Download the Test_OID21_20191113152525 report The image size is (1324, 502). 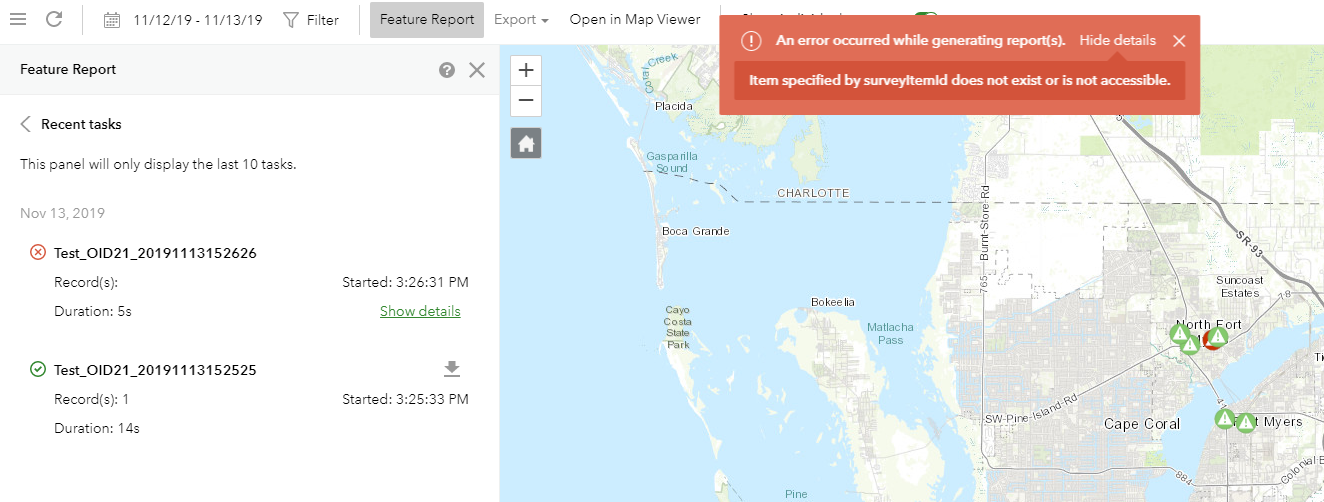[452, 370]
